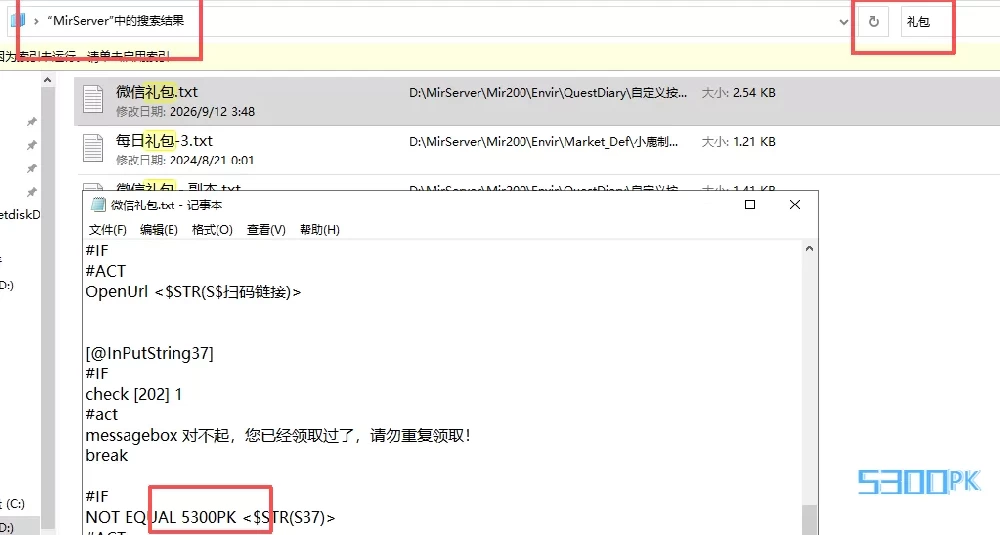Click the folder icon in address bar

18,20
